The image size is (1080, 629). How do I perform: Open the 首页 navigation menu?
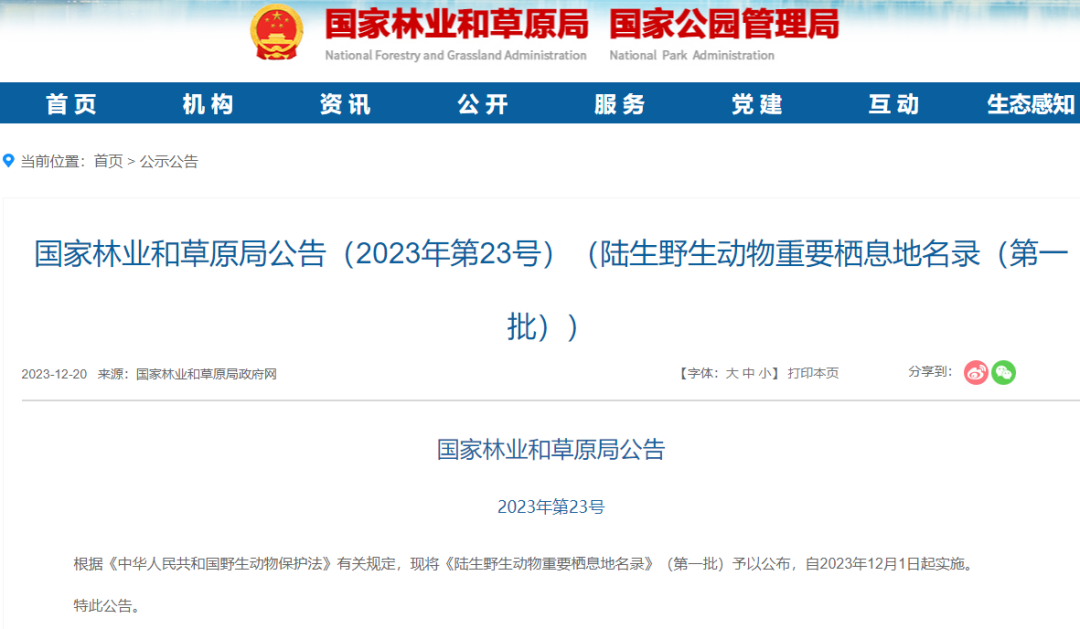pos(71,103)
